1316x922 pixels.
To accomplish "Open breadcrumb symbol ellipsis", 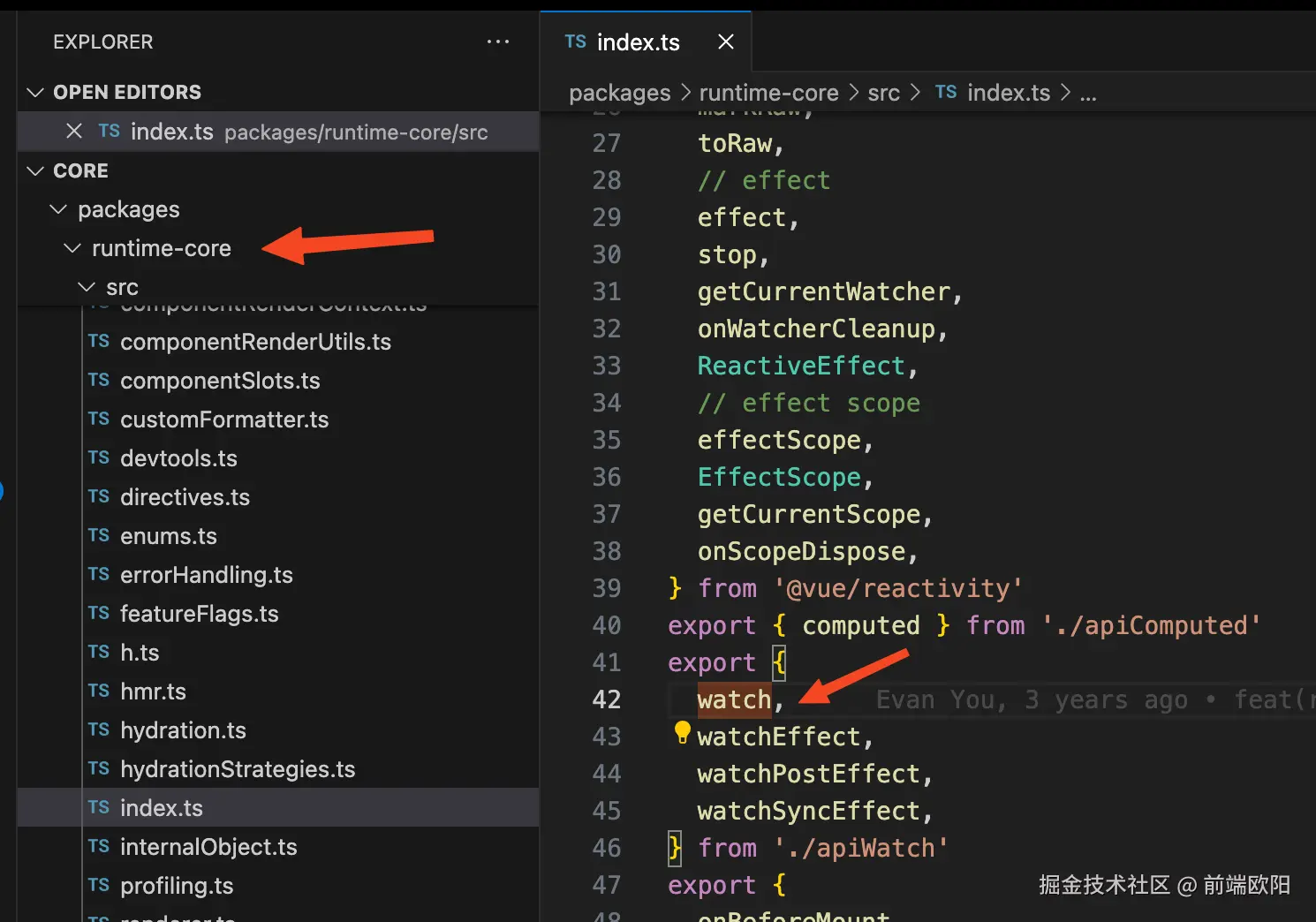I will pos(1088,94).
